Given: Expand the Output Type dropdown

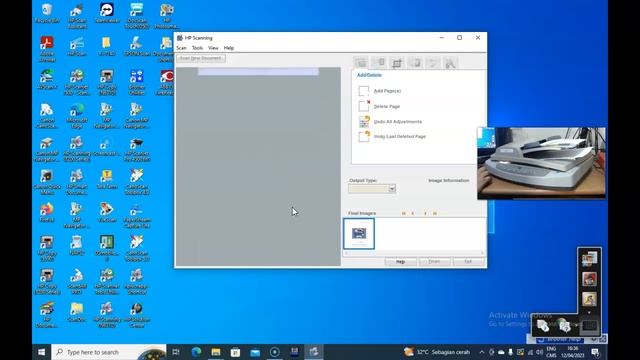Looking at the screenshot, I should coord(392,189).
